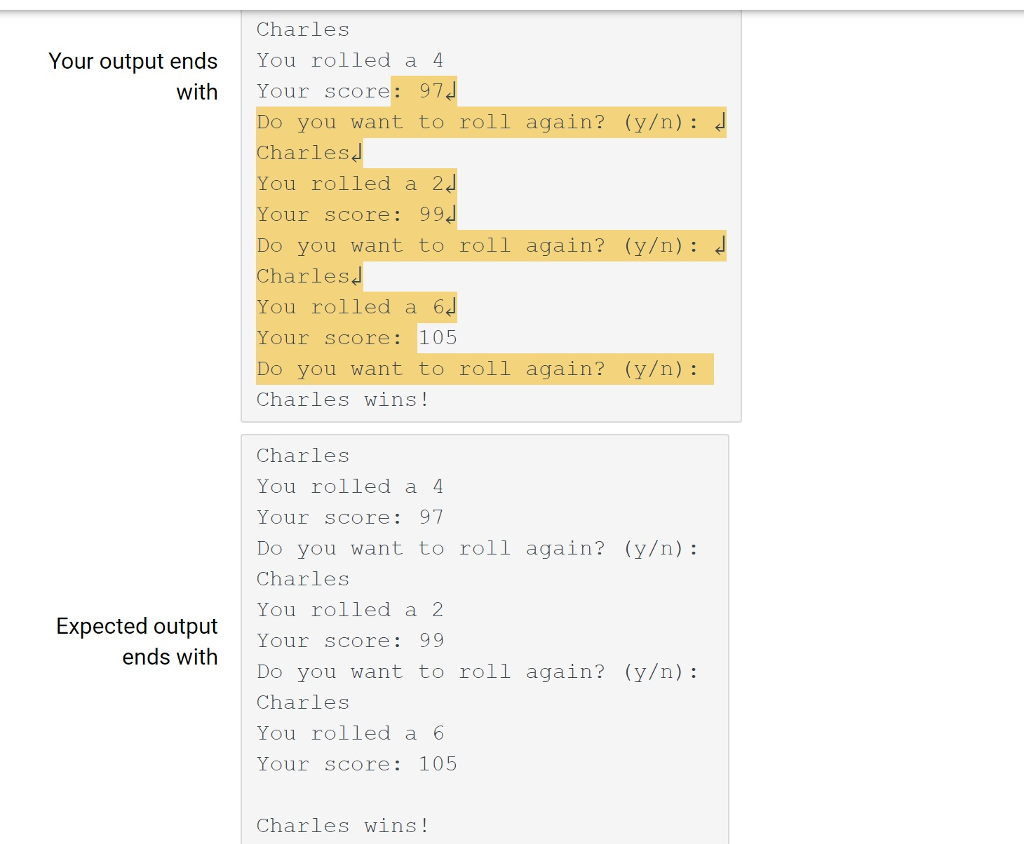Click "Your score: 105" in expected output

tap(356, 764)
